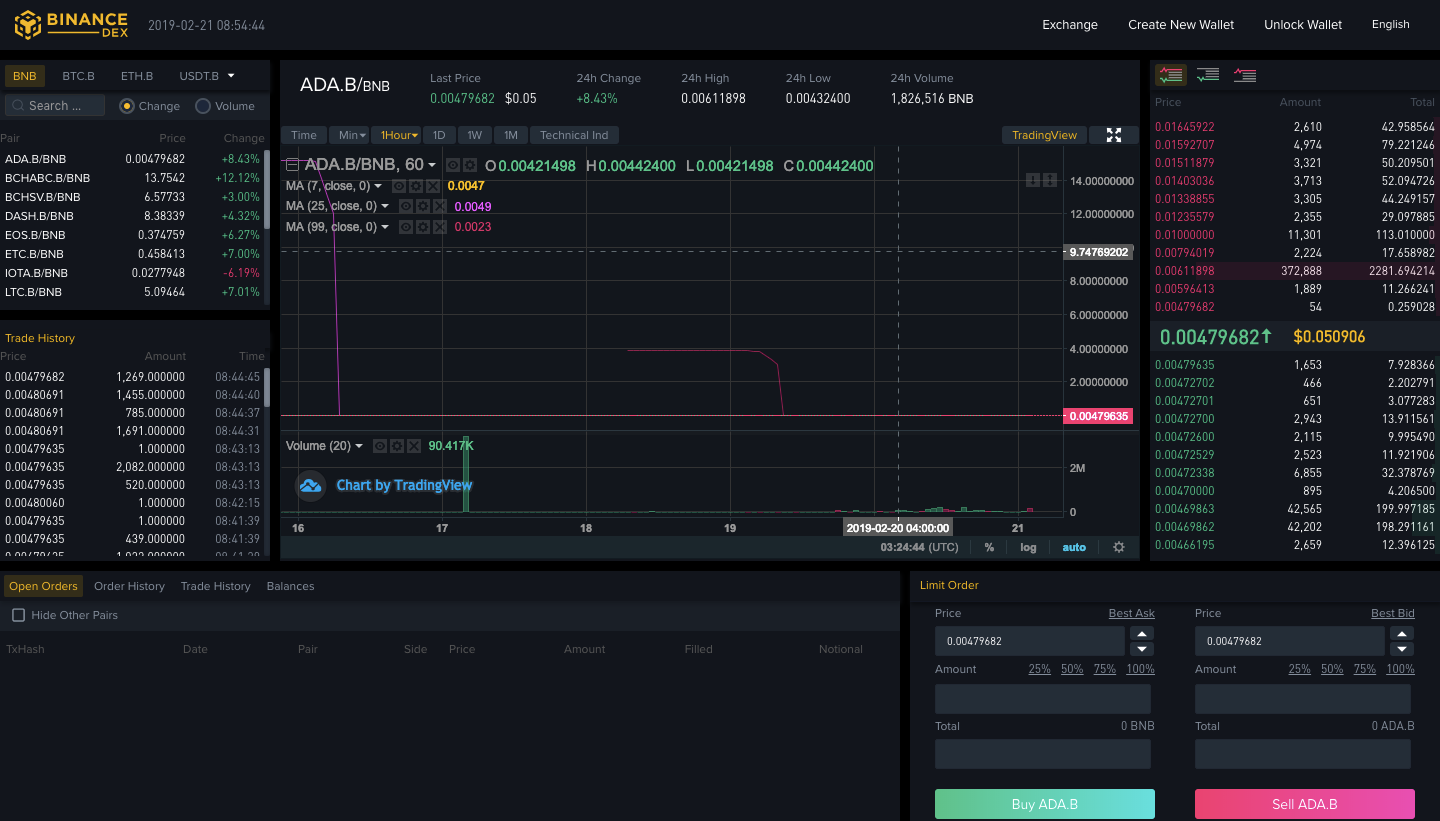Expand MA (99, close, 0) dropdown arrow
Screen dimensions: 1440x821
click(x=385, y=227)
